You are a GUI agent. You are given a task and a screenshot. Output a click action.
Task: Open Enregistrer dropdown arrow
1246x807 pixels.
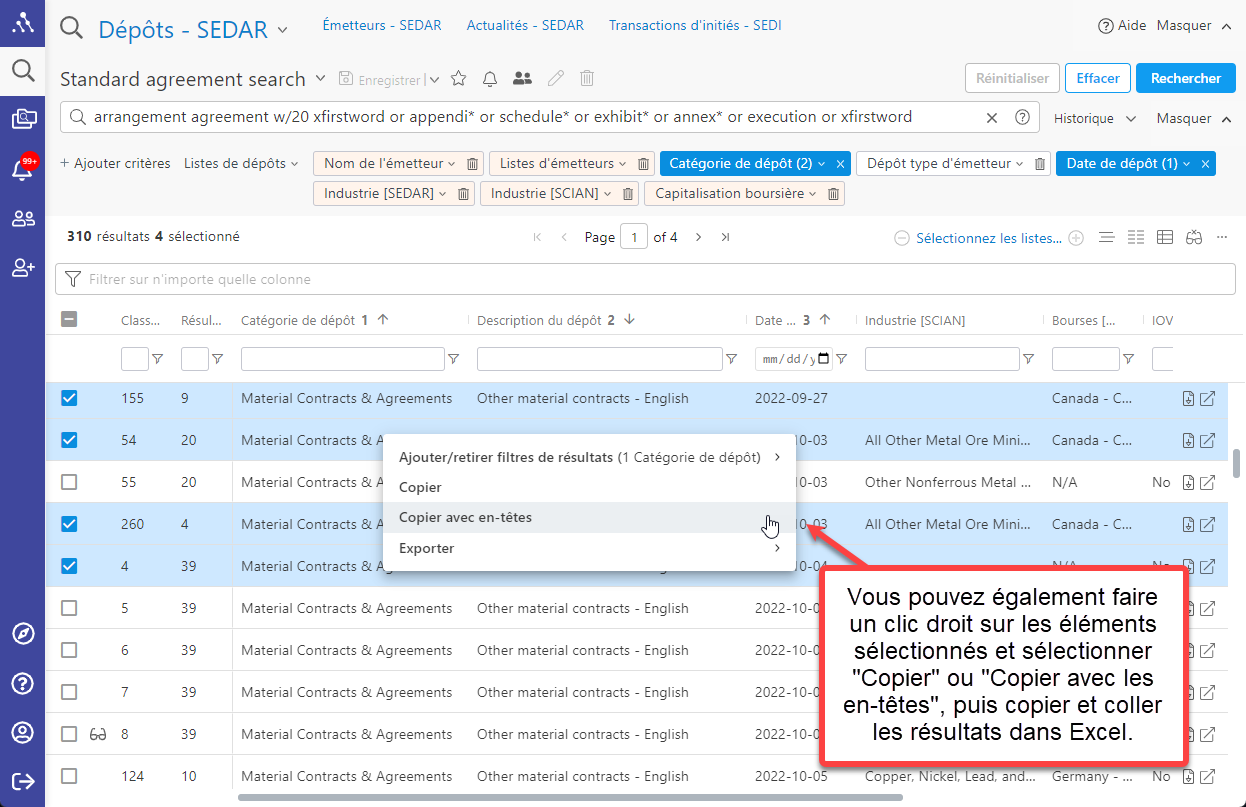pos(434,80)
